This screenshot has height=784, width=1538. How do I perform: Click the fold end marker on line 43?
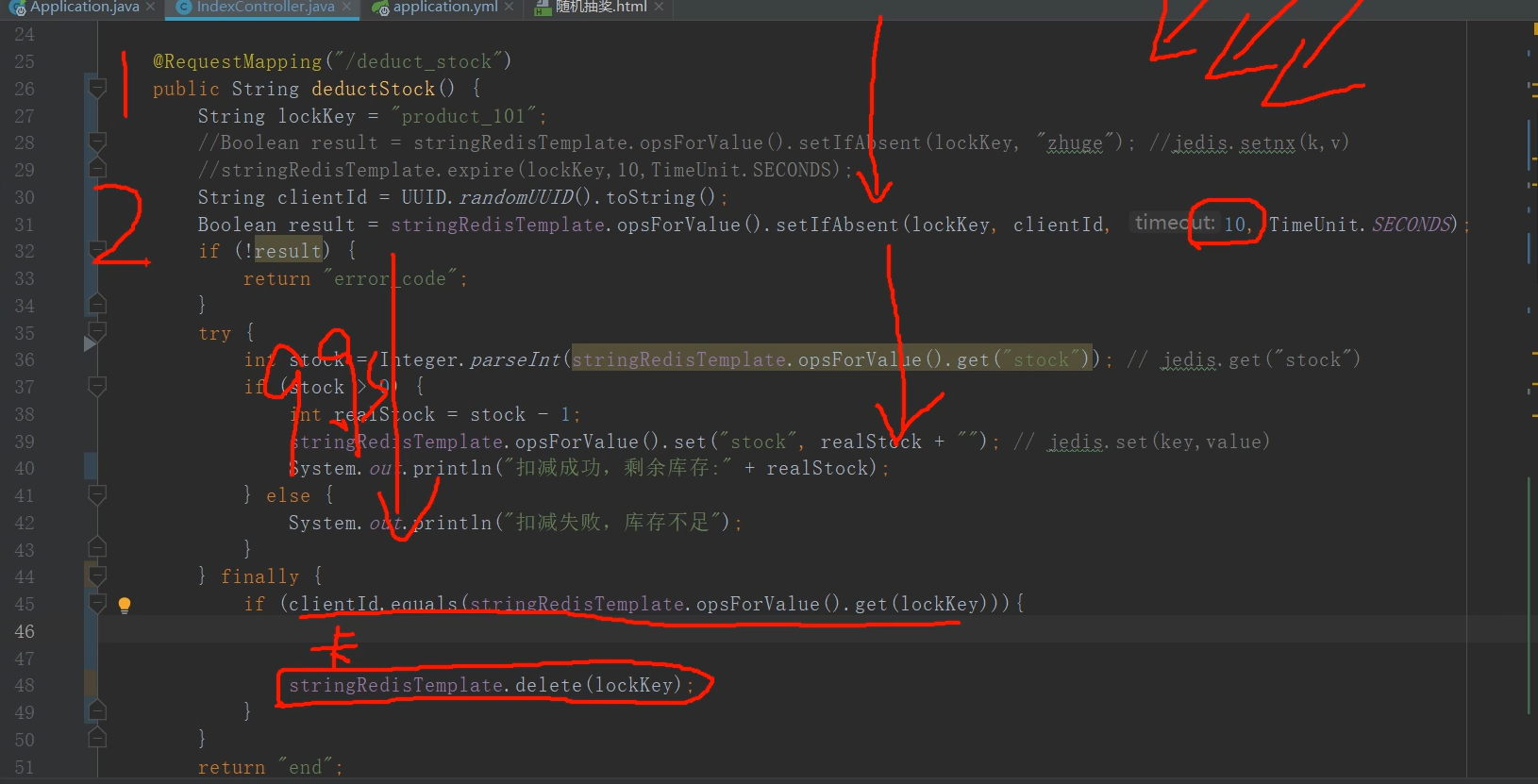click(97, 548)
